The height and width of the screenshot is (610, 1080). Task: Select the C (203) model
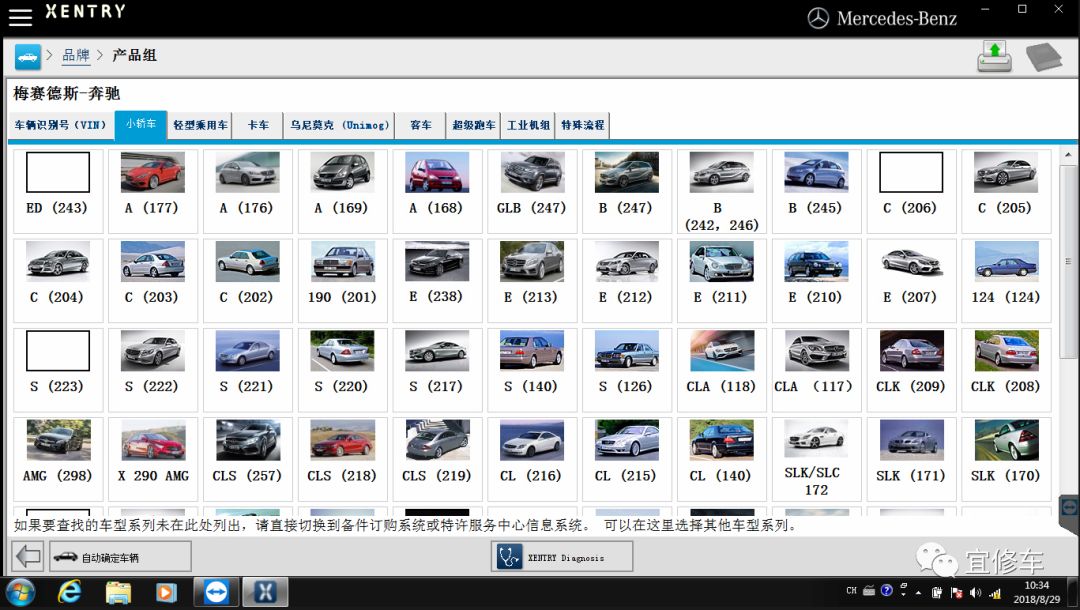152,280
